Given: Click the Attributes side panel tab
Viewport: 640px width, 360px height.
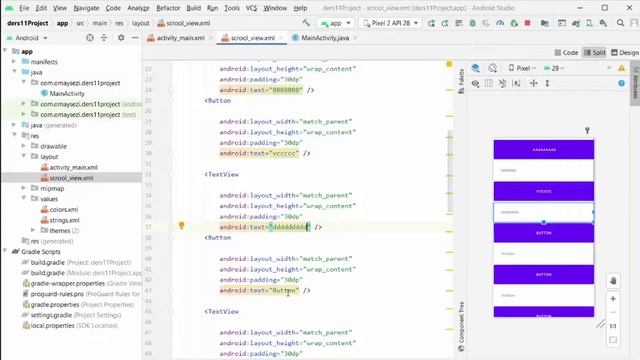Looking at the screenshot, I should tap(635, 82).
